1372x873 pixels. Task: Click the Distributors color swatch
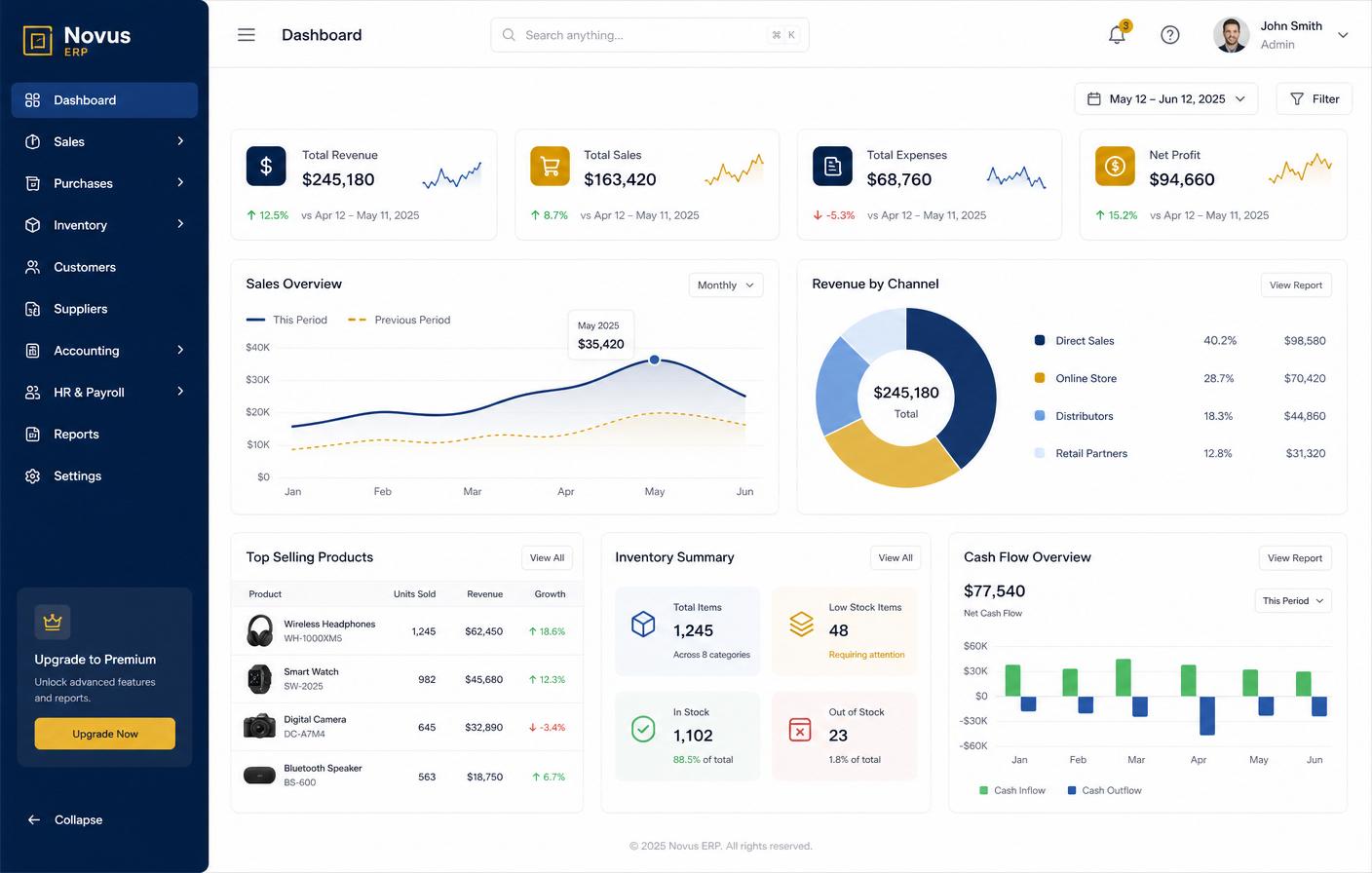click(1040, 416)
